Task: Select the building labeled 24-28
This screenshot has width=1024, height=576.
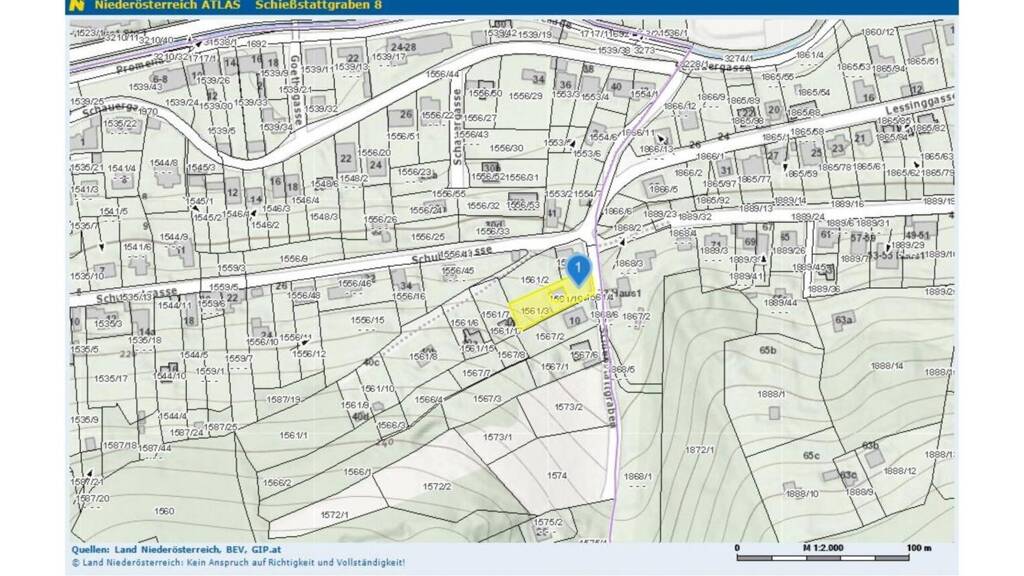Action: click(x=404, y=49)
